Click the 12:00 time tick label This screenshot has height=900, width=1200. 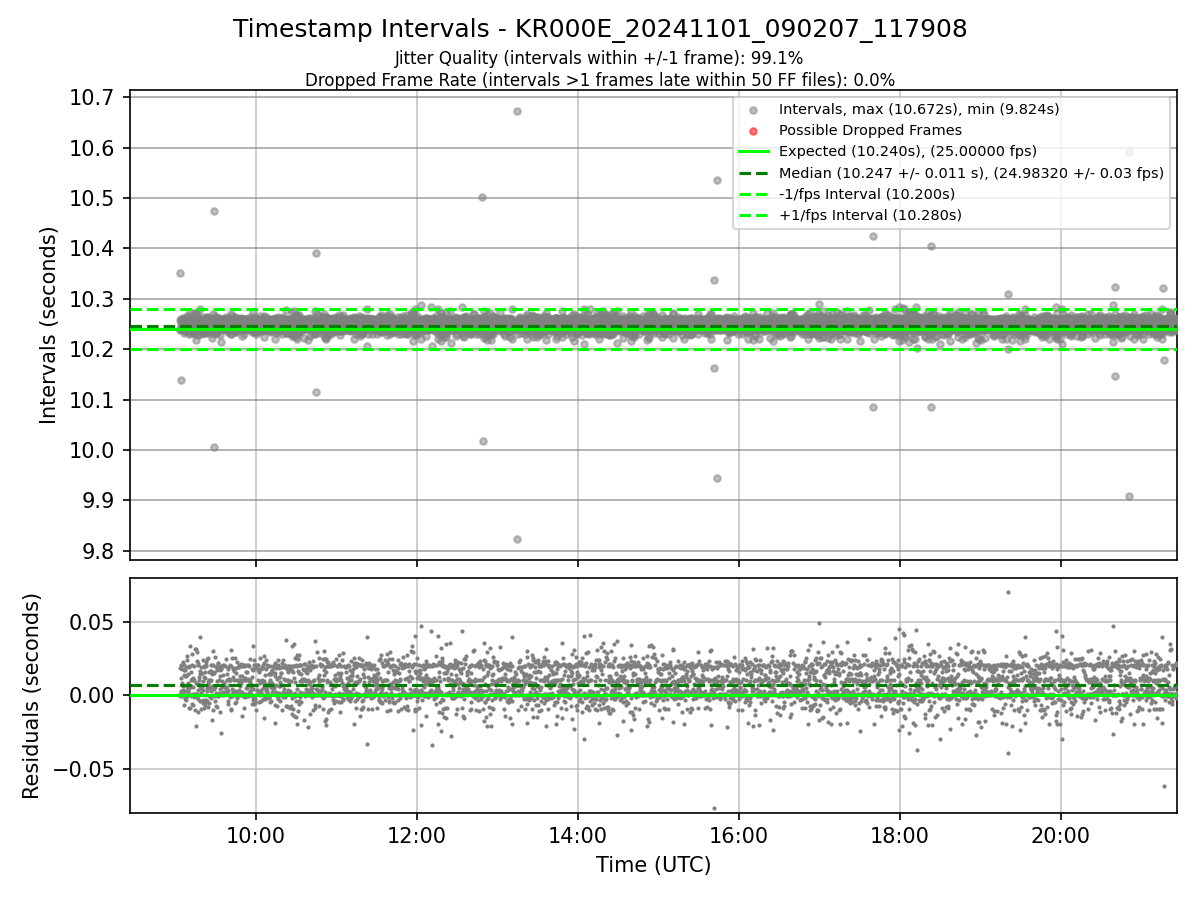(x=417, y=836)
